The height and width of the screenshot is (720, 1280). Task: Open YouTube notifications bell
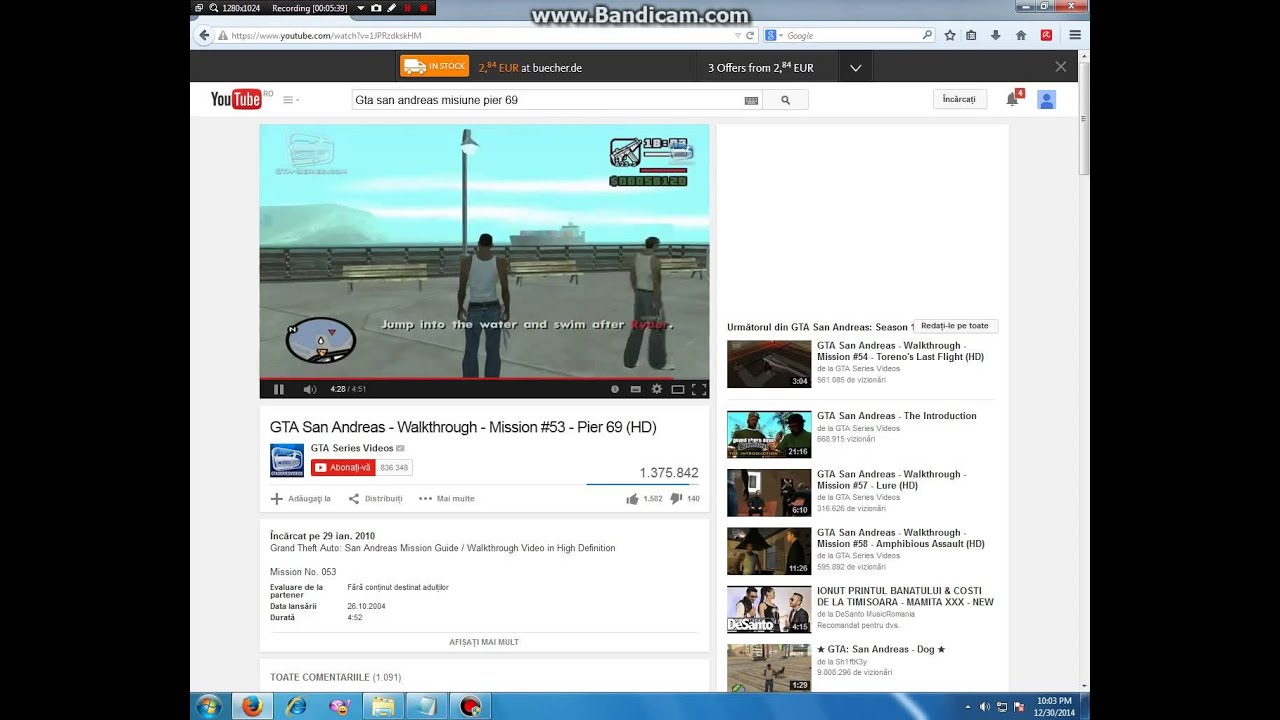click(1012, 99)
